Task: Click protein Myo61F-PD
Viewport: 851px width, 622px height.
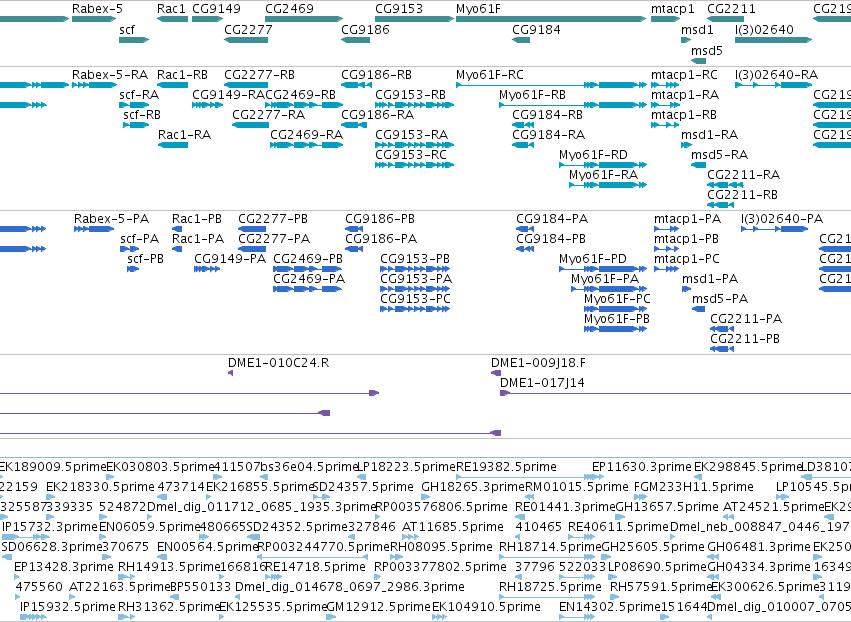Action: [x=593, y=259]
